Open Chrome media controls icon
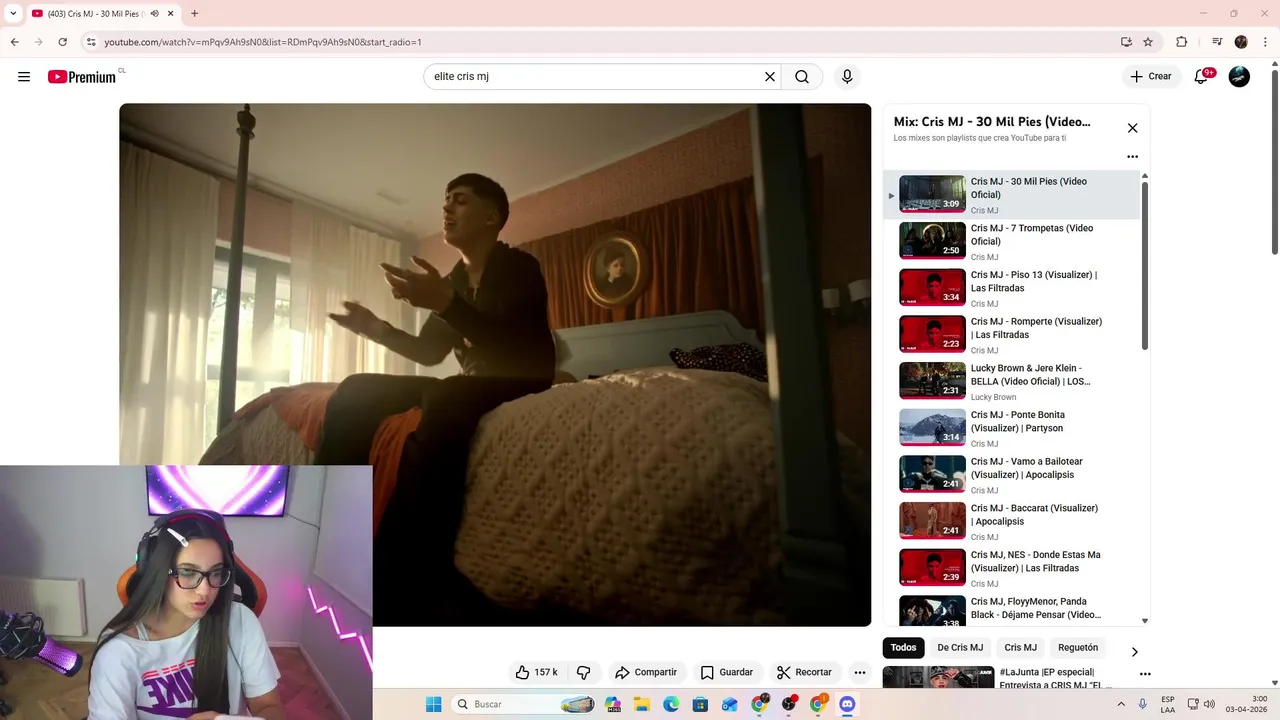Viewport: 1280px width, 720px height. click(x=1217, y=42)
